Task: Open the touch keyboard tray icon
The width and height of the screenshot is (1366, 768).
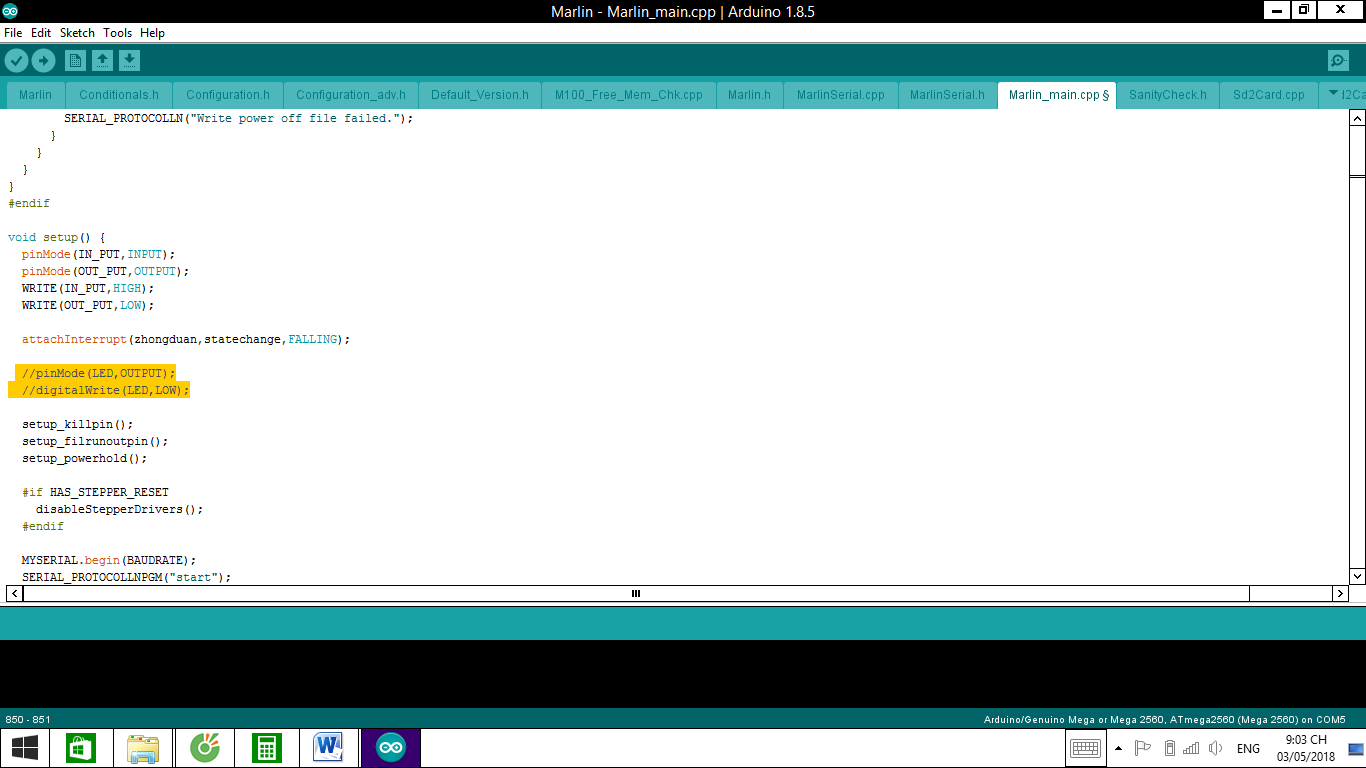Action: point(1085,748)
